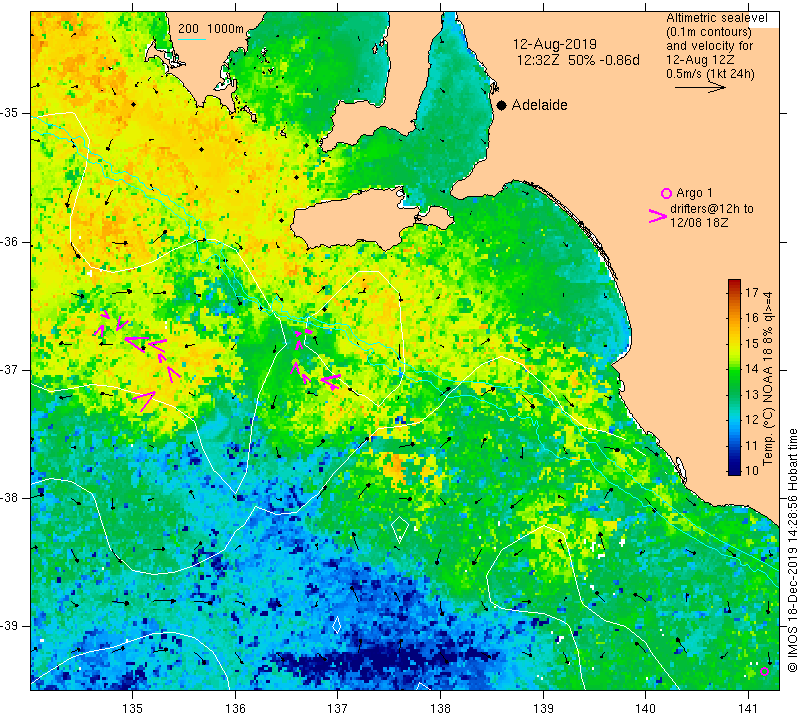
Task: Click the 140 longitude axis label
Action: [645, 708]
